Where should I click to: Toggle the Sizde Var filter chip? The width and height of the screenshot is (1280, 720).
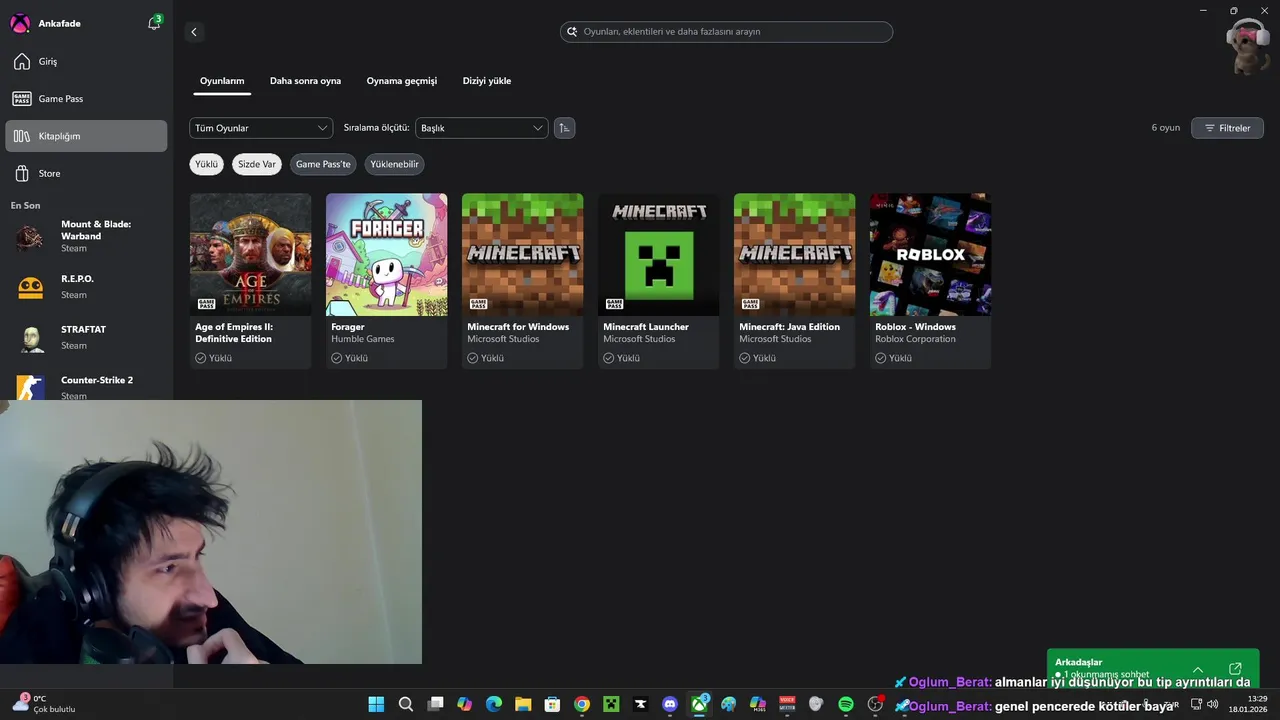[257, 164]
